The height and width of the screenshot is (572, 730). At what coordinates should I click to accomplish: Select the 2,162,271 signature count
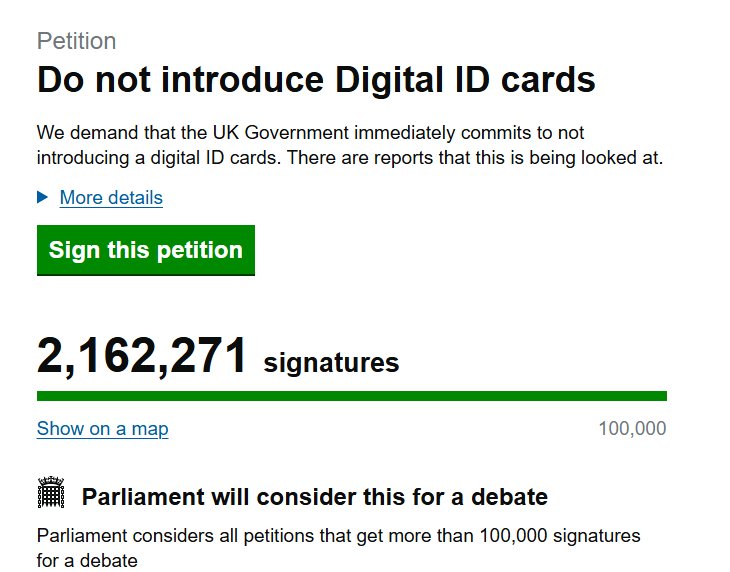pos(142,356)
